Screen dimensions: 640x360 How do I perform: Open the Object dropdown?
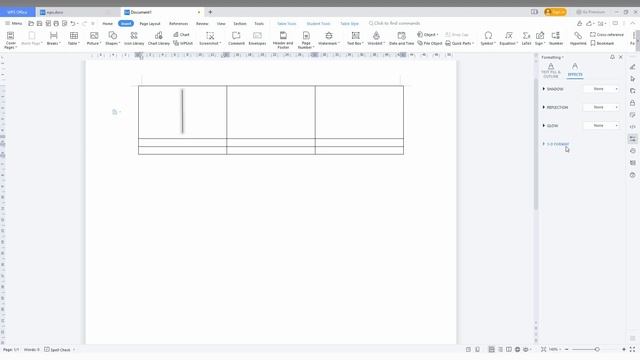point(427,35)
